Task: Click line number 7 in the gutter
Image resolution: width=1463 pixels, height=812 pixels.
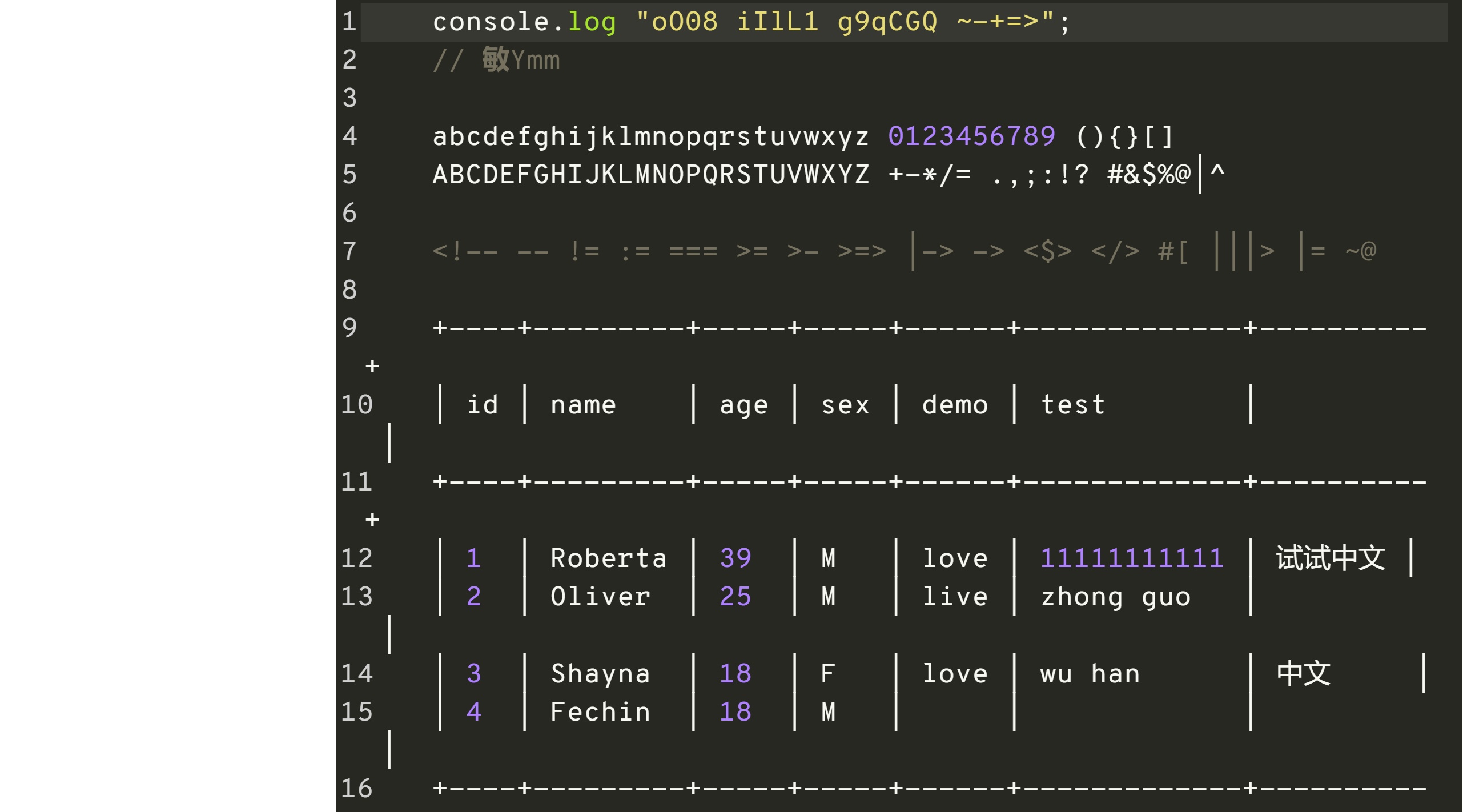Action: 349,251
